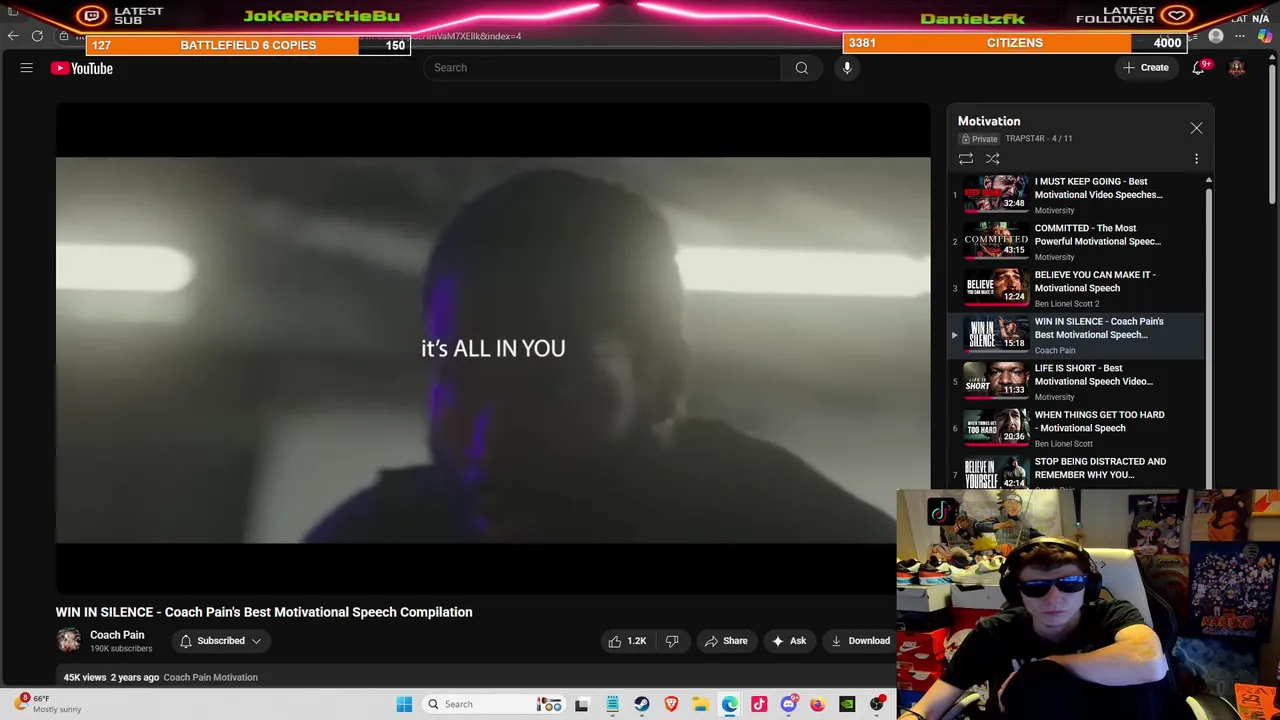The width and height of the screenshot is (1280, 720).
Task: Play COMMITTED motivational speech thumbnail
Action: (x=996, y=241)
